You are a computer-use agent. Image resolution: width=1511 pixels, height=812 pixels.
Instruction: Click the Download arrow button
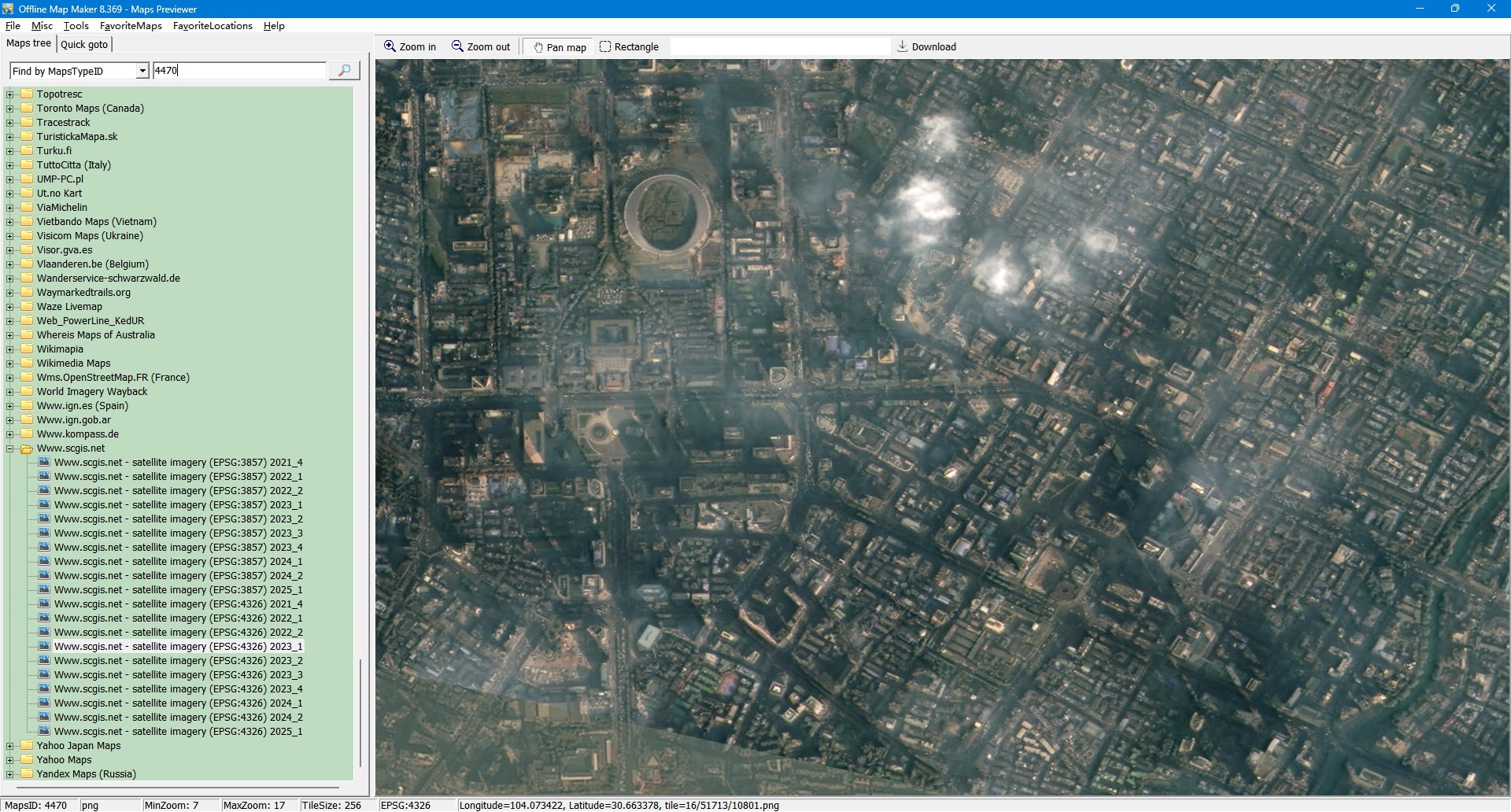(926, 47)
